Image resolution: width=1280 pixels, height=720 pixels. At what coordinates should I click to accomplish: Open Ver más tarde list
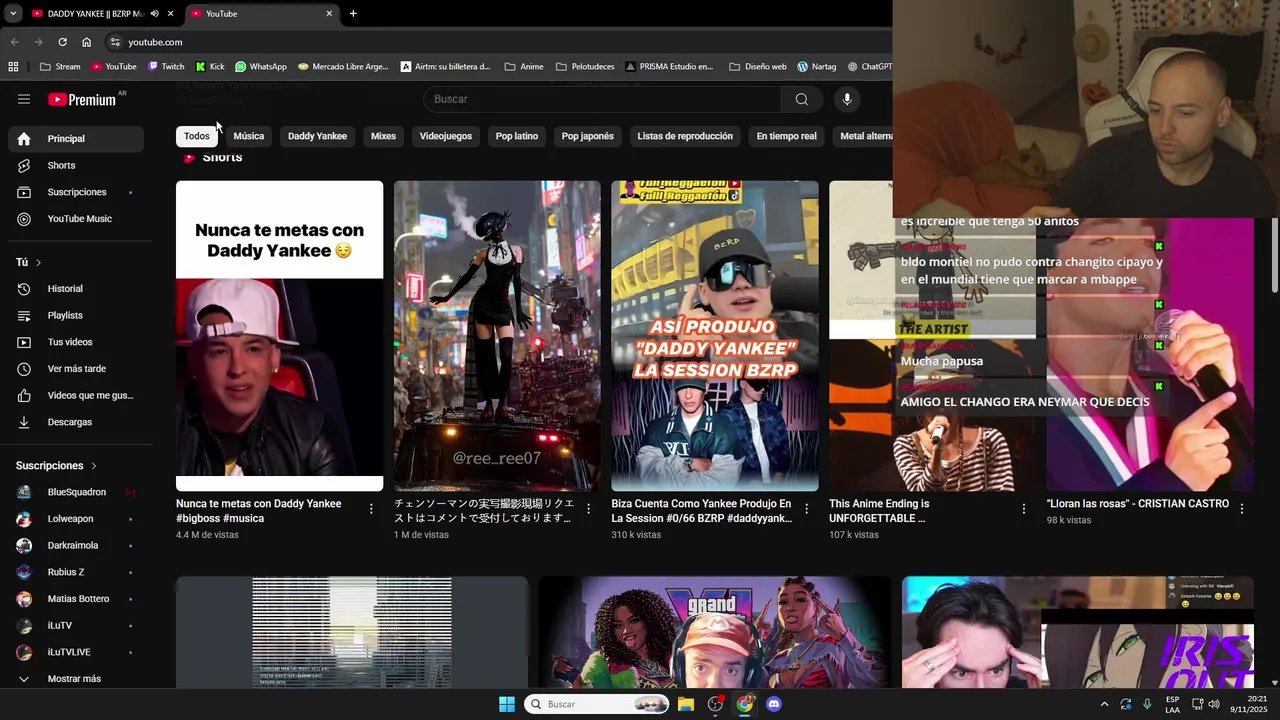click(76, 369)
